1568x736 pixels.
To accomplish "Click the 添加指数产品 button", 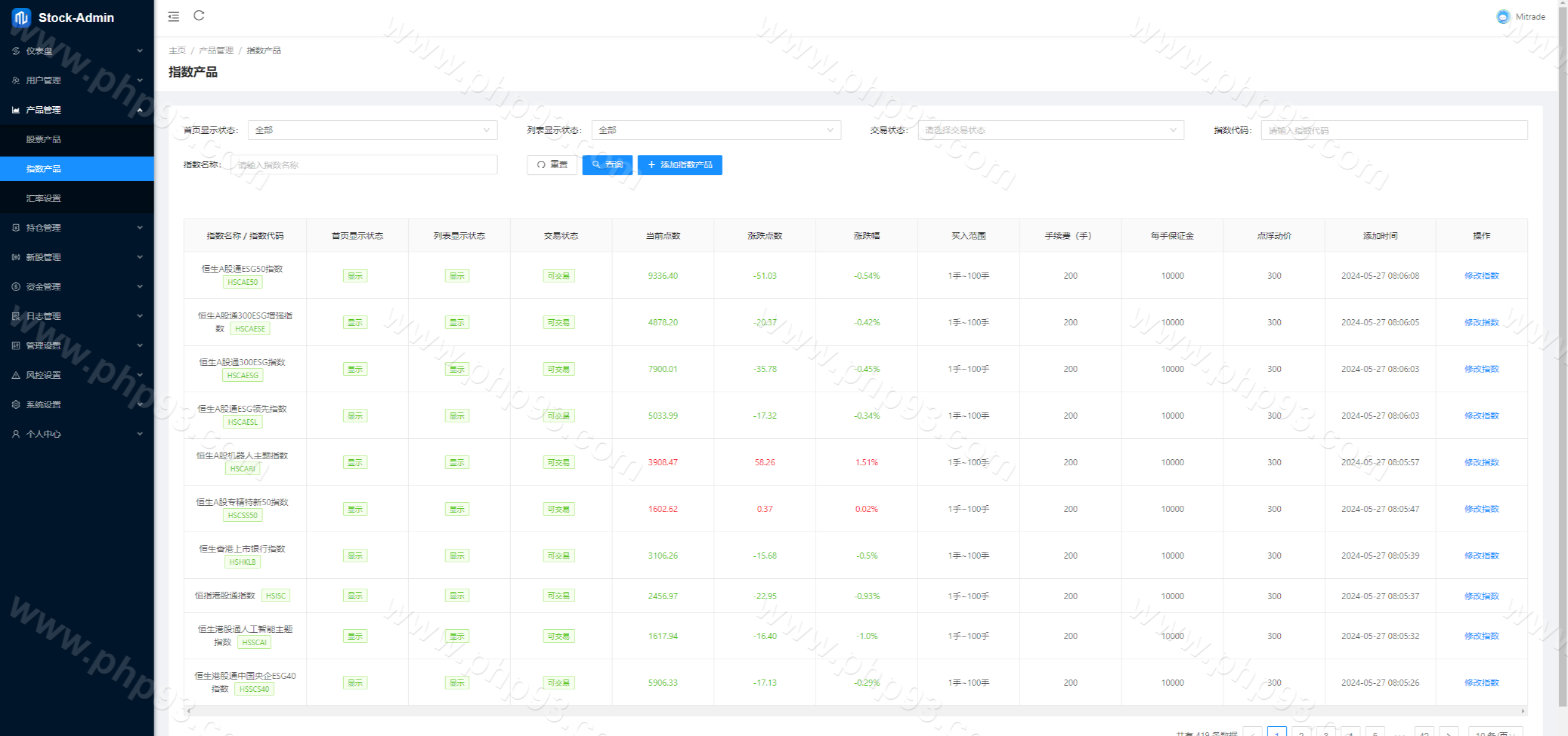I will [x=679, y=165].
